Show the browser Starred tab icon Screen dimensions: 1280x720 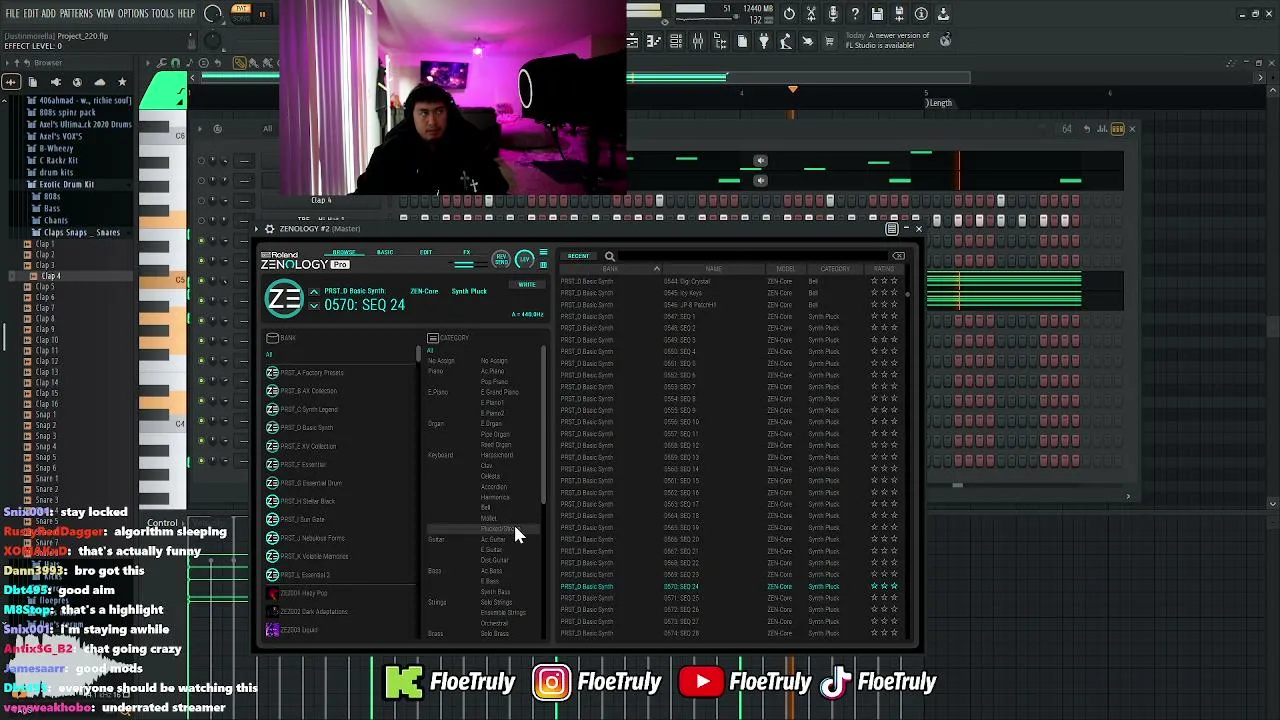(122, 82)
